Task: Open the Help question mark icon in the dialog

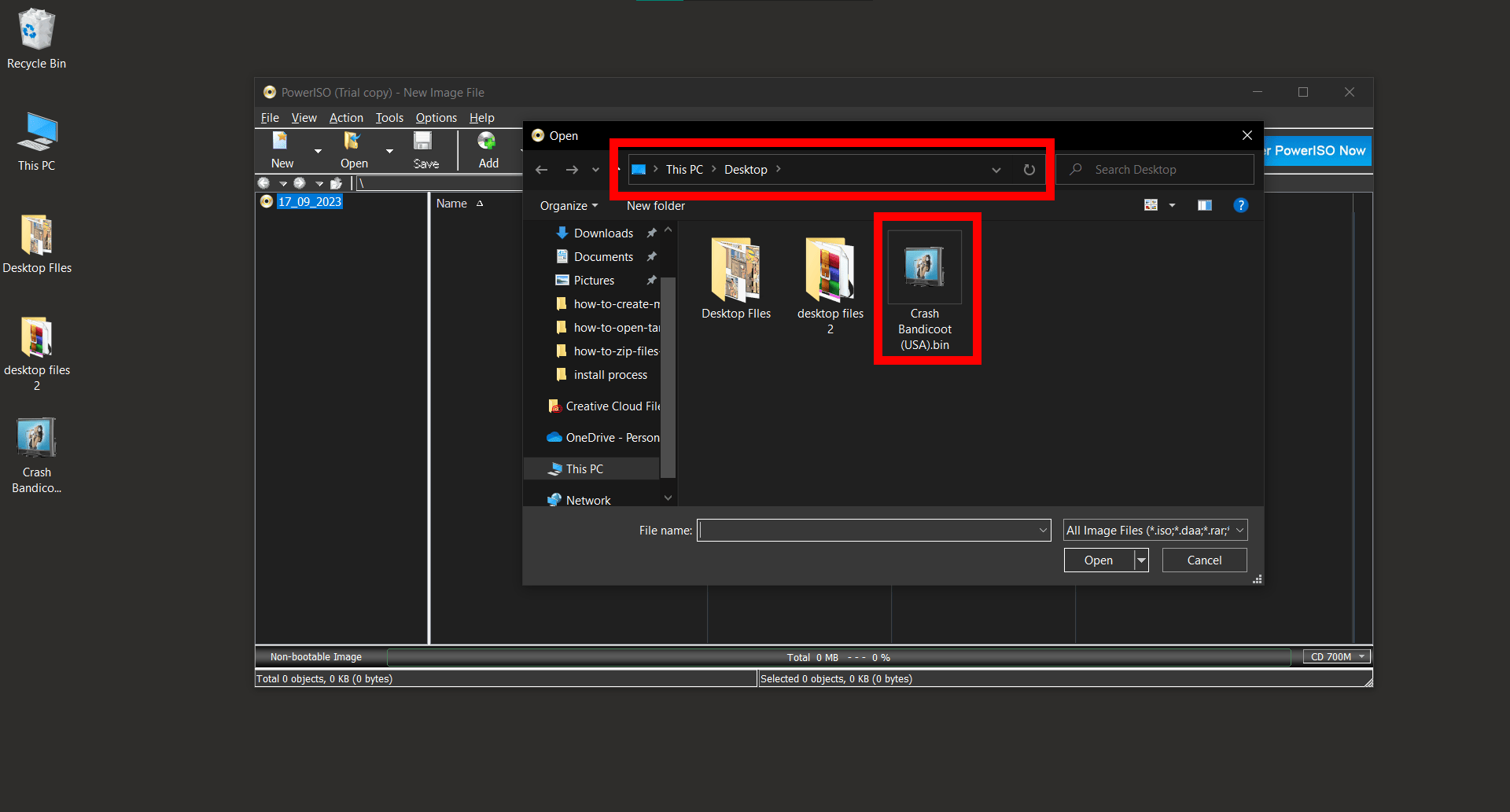Action: (x=1241, y=205)
